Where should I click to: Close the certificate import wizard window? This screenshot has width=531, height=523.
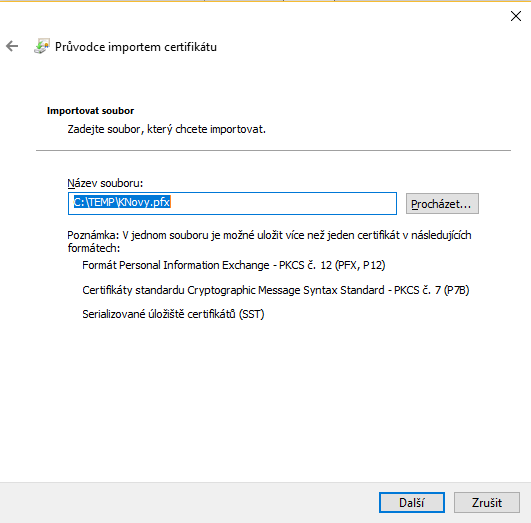tap(516, 16)
